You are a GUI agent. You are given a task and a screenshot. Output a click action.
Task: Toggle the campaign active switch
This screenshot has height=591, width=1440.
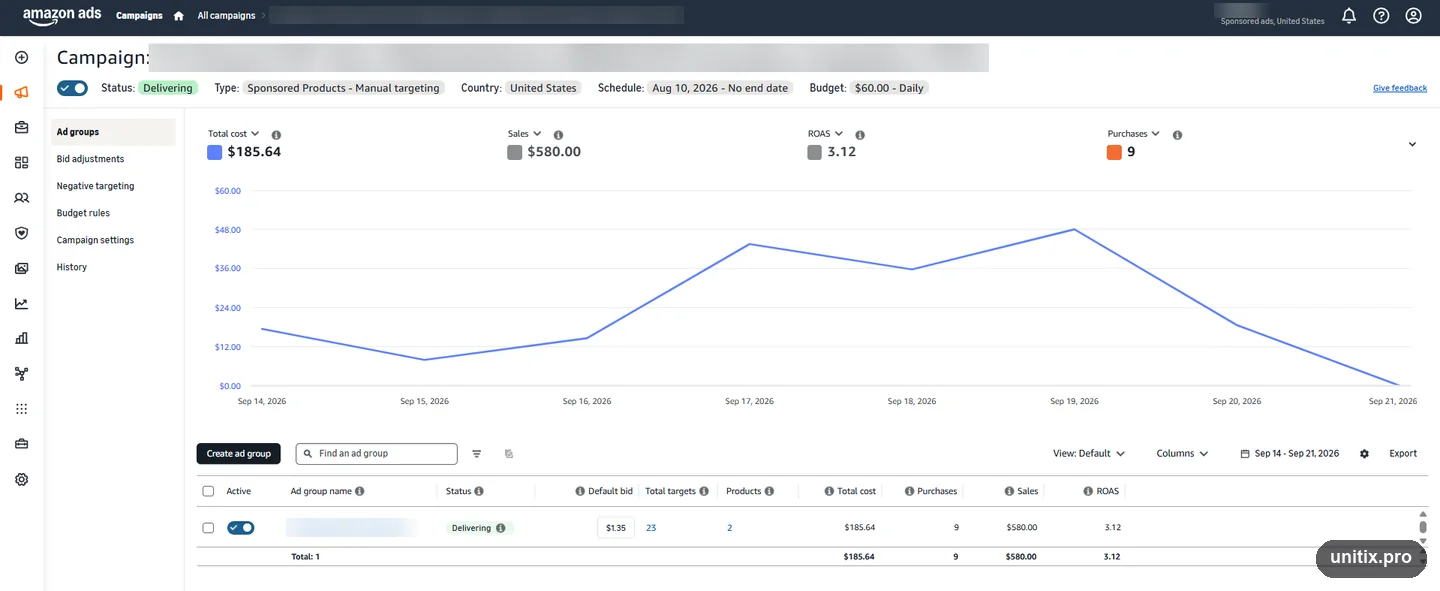72,88
